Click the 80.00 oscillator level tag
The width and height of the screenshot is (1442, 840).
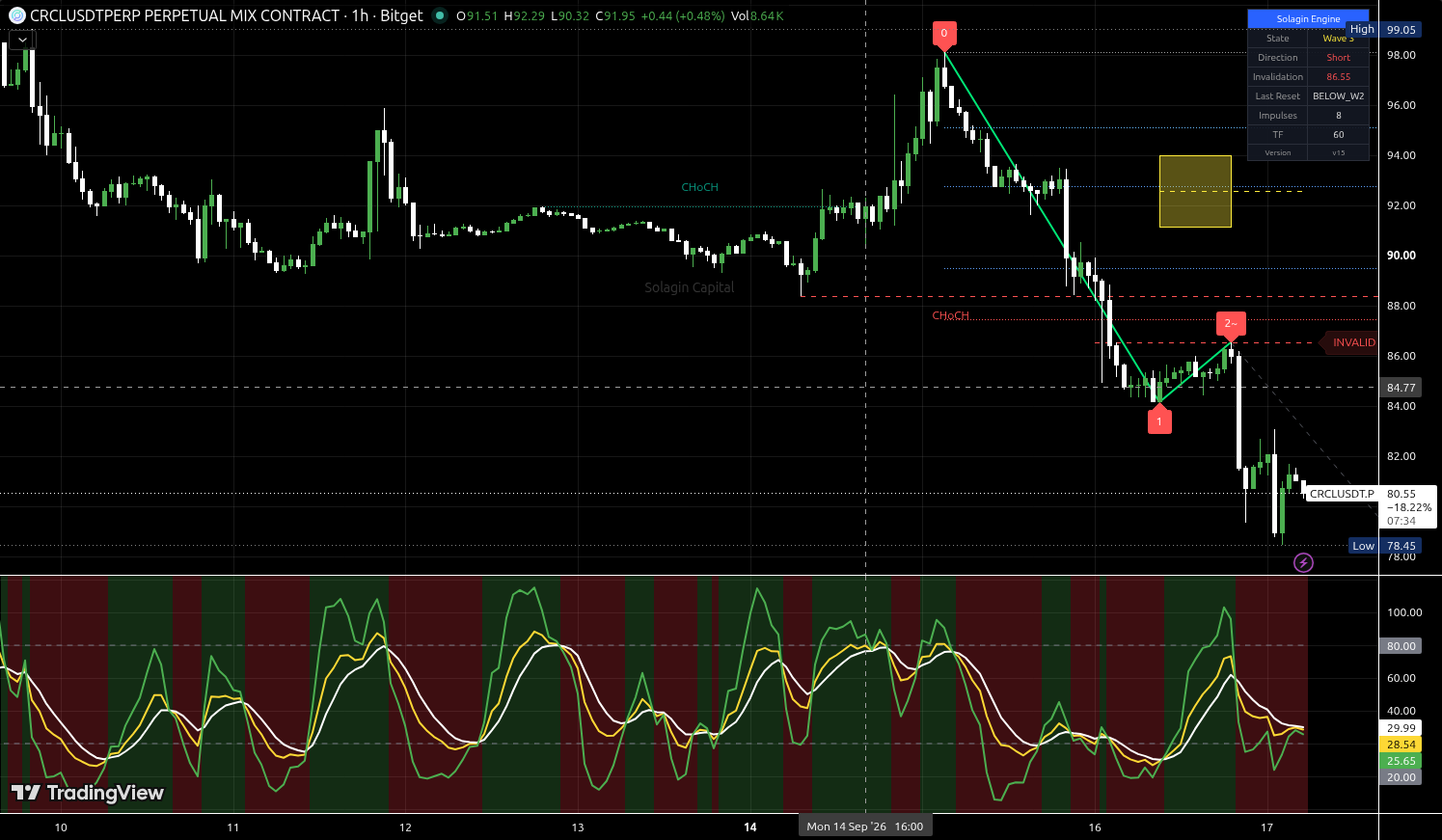[x=1401, y=646]
